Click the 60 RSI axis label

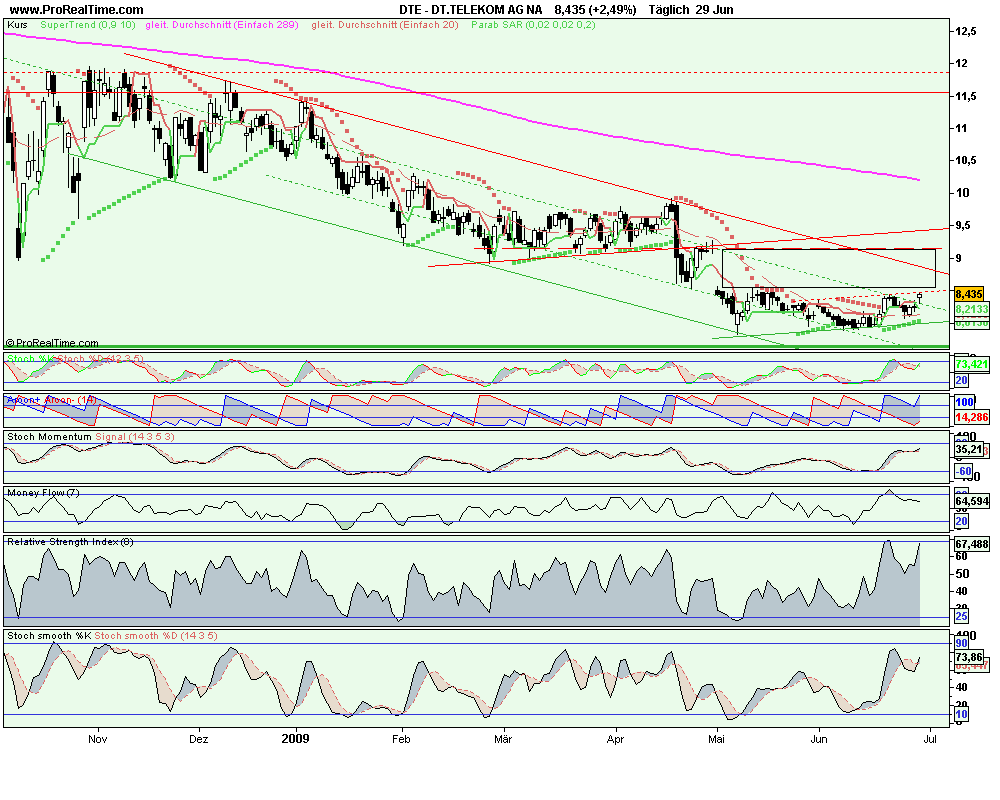point(961,556)
